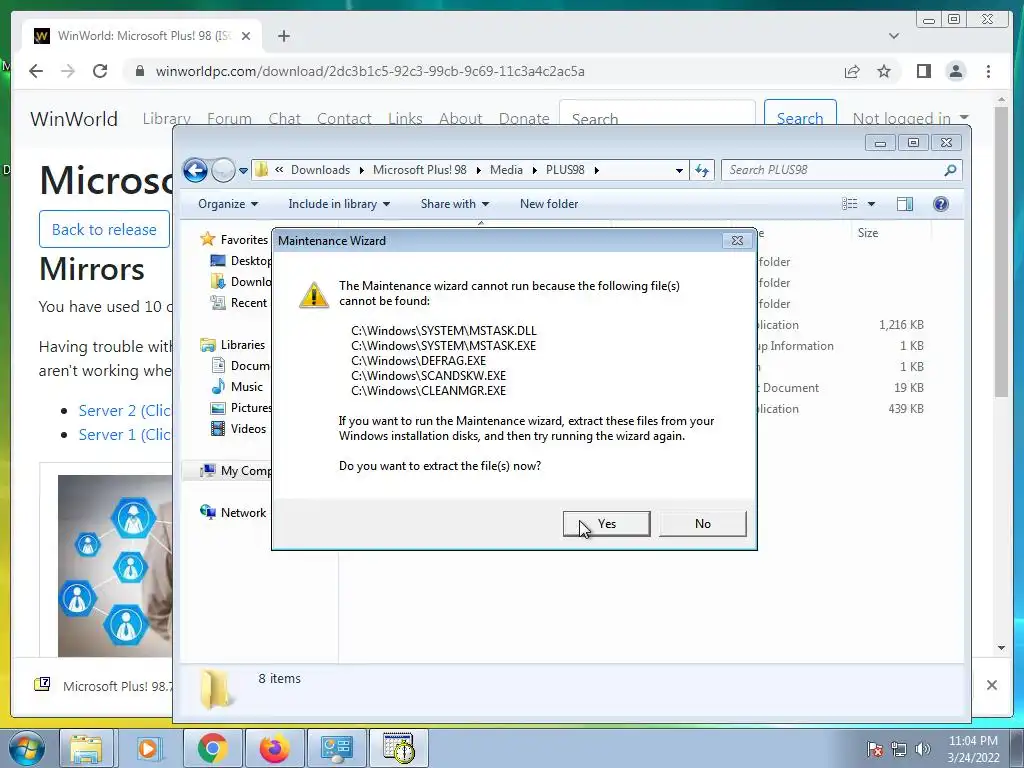1024x768 pixels.
Task: Close the Maintenance Wizard dialog
Action: [x=737, y=240]
